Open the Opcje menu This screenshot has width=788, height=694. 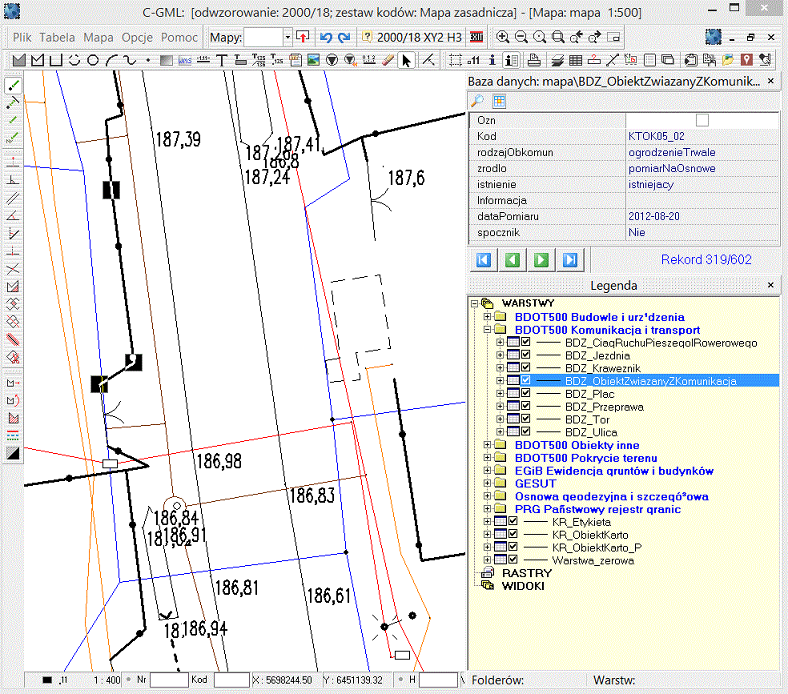click(137, 36)
